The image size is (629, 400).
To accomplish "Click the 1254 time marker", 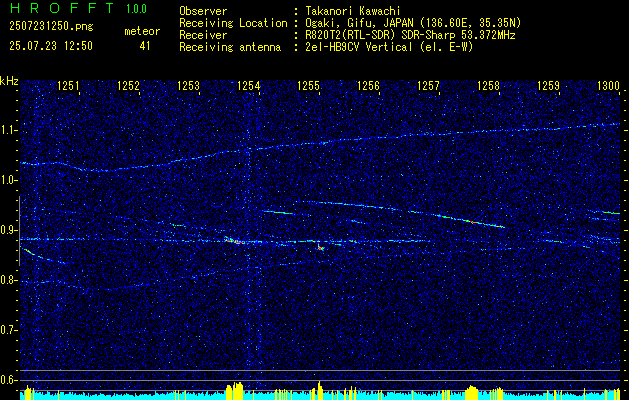I will [248, 85].
